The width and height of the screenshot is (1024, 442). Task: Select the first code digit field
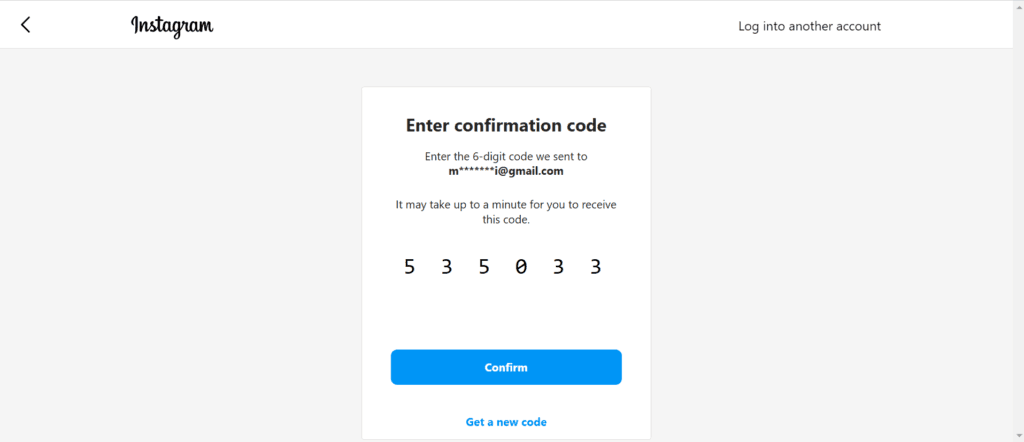click(x=409, y=267)
